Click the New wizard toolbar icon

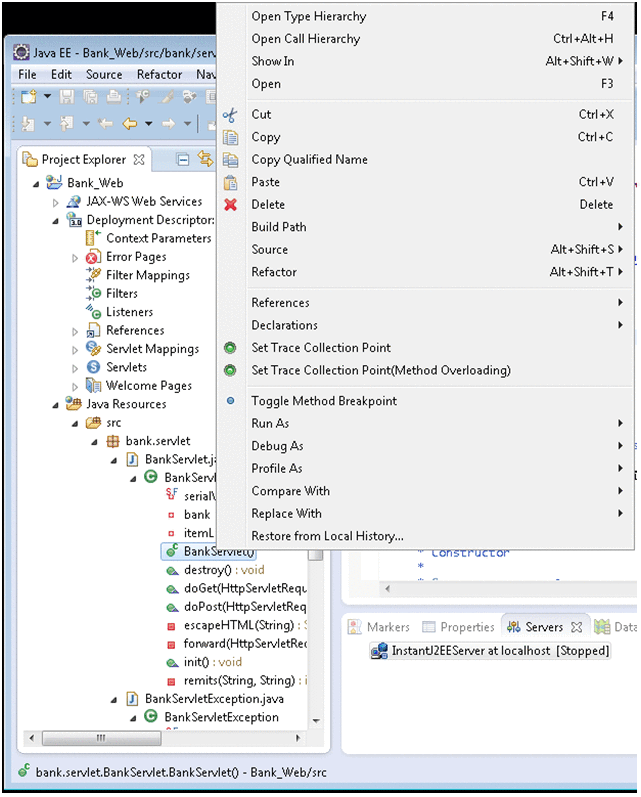coord(29,97)
